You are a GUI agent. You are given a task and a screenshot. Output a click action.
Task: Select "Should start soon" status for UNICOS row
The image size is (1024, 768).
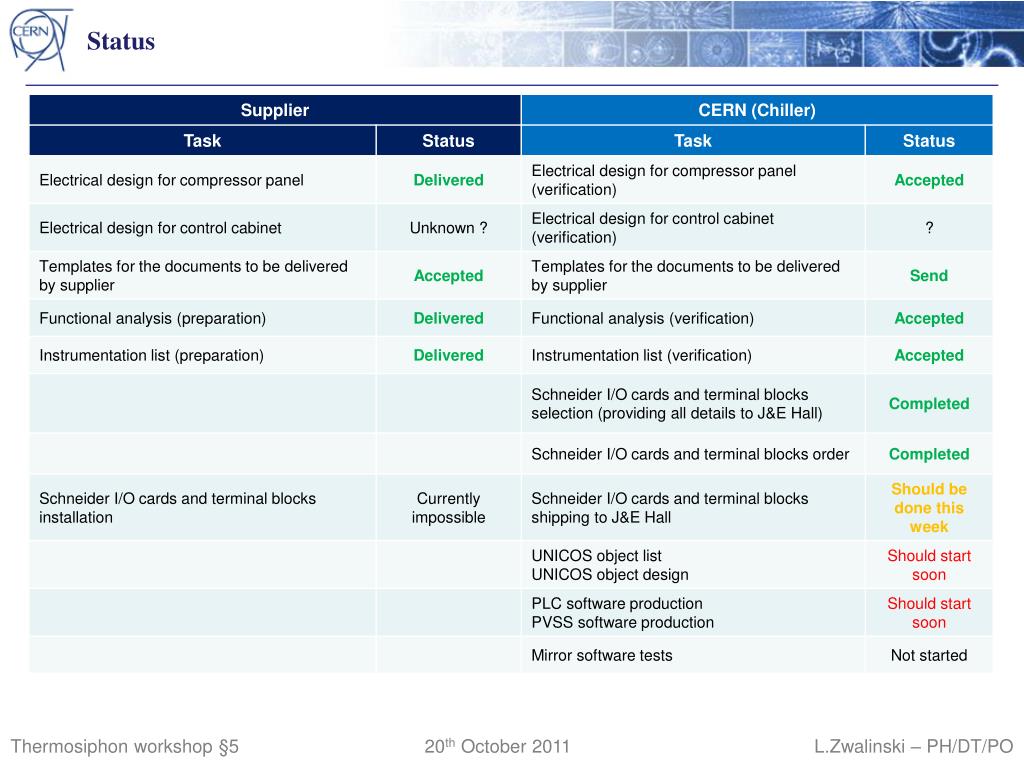pyautogui.click(x=929, y=565)
